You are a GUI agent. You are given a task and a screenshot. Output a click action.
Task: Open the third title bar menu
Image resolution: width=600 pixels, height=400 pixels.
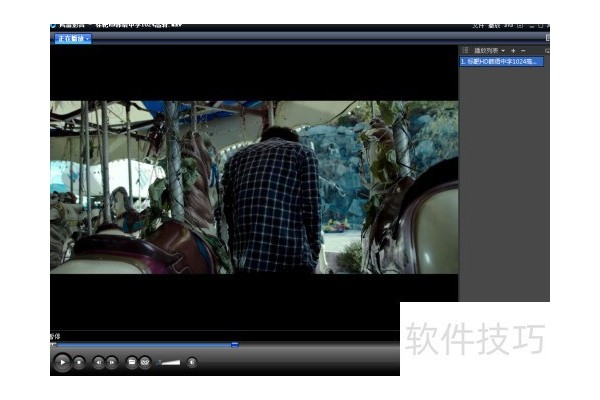click(x=509, y=26)
